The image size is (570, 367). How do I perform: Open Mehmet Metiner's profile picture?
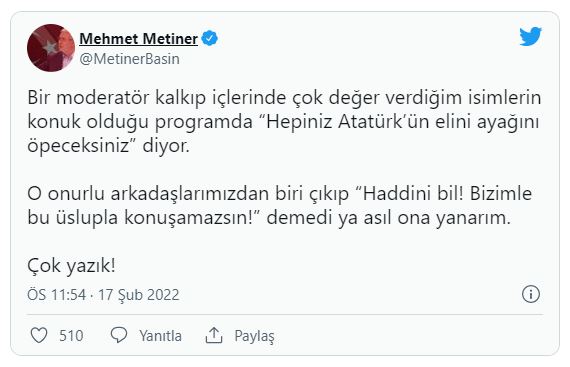pyautogui.click(x=51, y=48)
